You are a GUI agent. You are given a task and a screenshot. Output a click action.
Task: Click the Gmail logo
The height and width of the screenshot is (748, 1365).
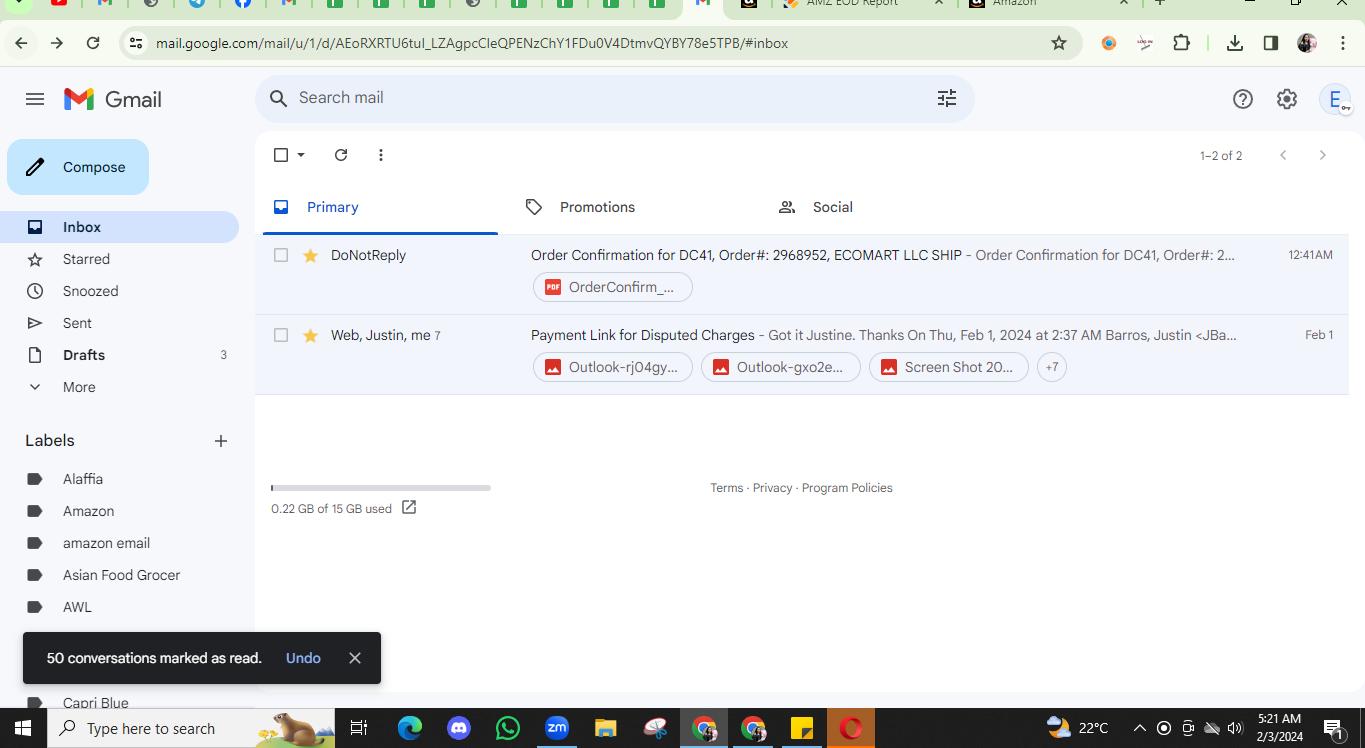[x=113, y=99]
